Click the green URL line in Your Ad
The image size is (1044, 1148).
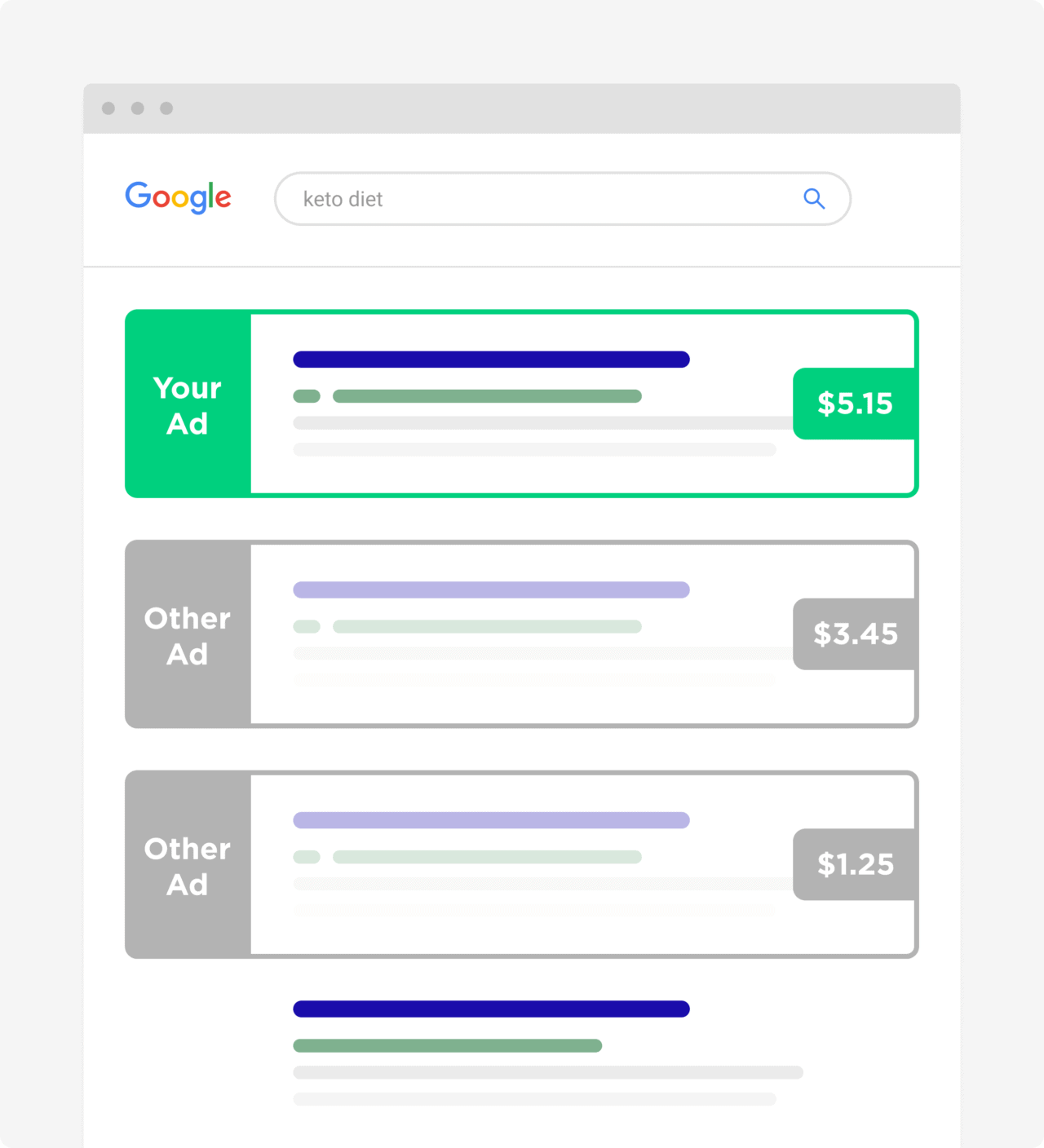(487, 396)
